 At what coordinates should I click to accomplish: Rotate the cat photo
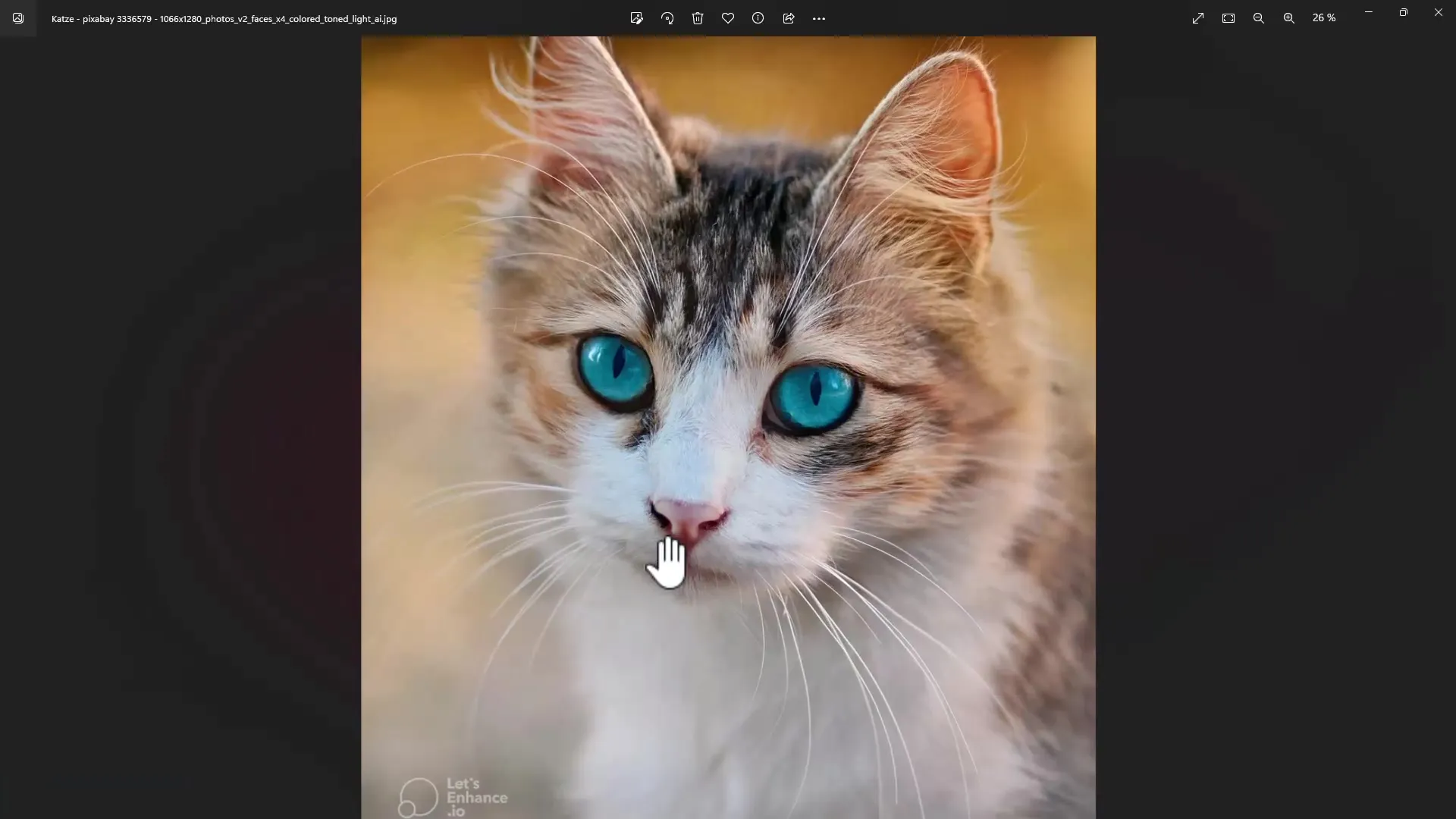click(x=667, y=18)
